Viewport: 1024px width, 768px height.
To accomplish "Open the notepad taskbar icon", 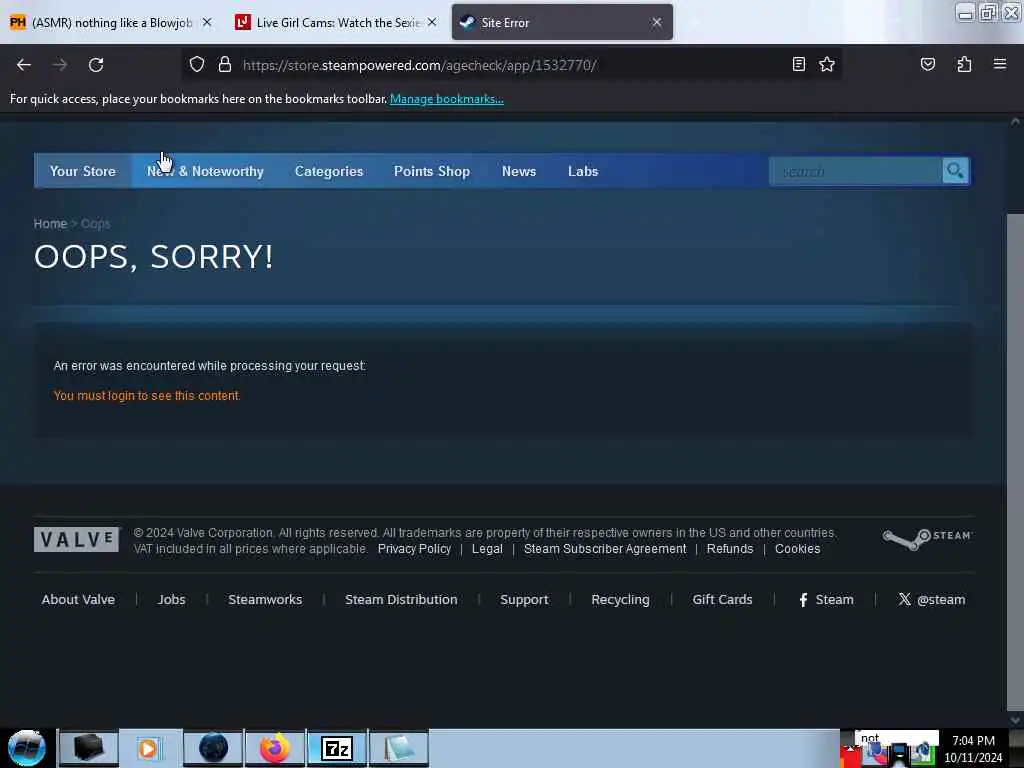I will pyautogui.click(x=399, y=748).
